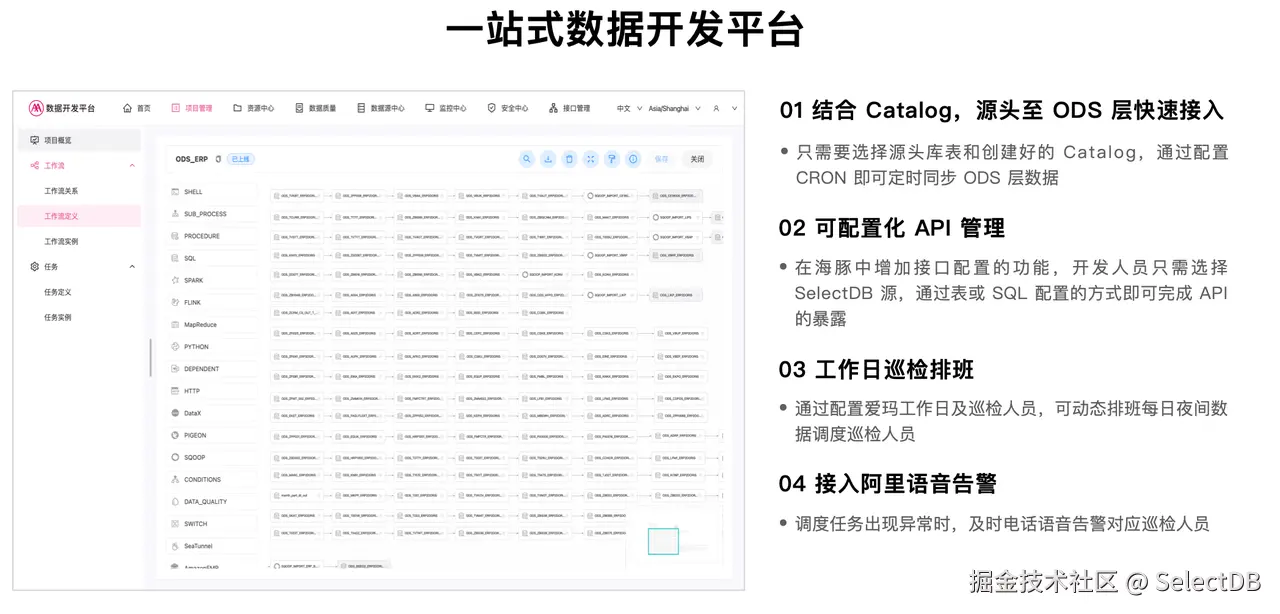Select the SQOOP task icon

(x=176, y=456)
